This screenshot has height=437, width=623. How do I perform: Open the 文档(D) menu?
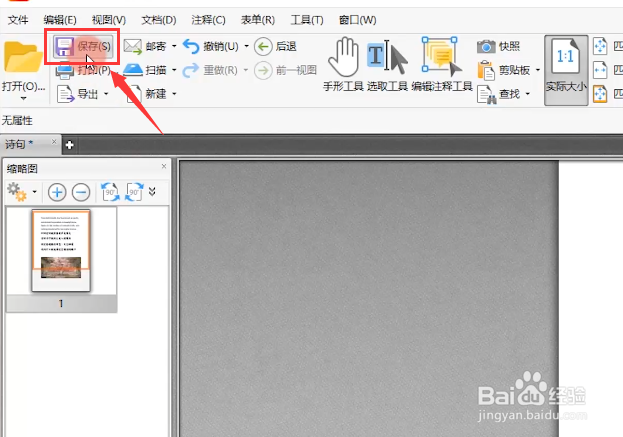pyautogui.click(x=159, y=19)
